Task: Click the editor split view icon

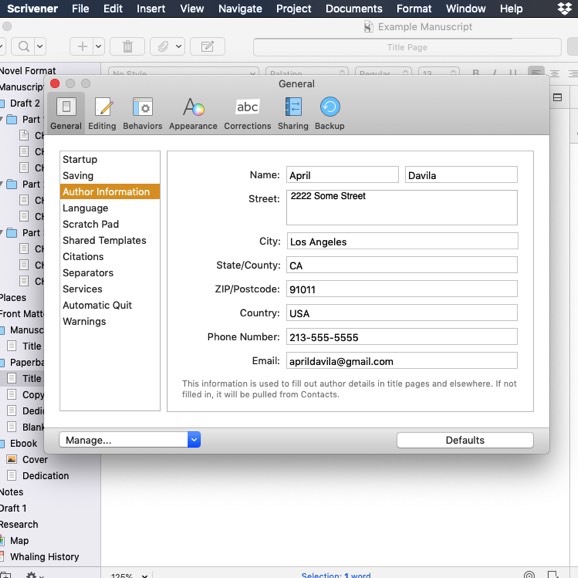Action: [557, 97]
